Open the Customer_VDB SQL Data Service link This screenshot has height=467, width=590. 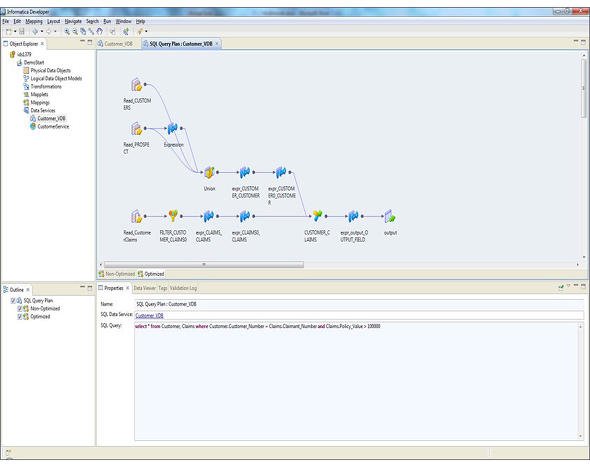pyautogui.click(x=149, y=316)
